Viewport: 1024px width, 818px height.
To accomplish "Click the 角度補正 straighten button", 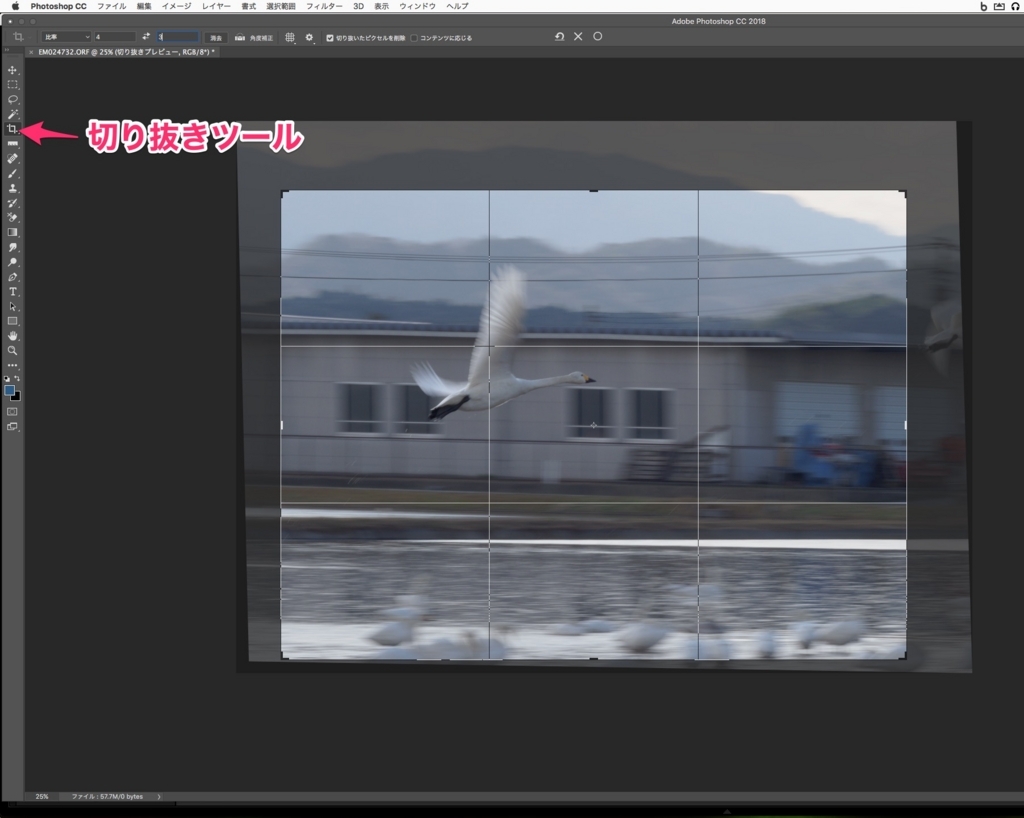I will tap(255, 37).
